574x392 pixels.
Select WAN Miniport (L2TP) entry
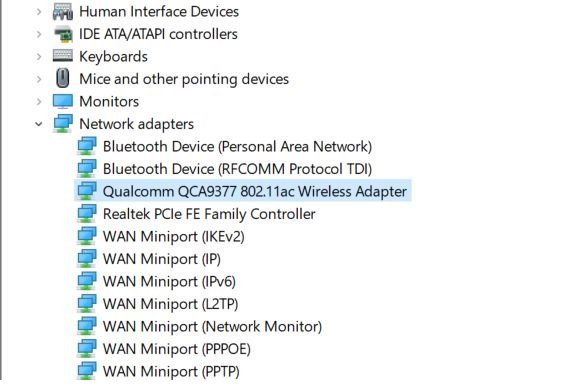[x=170, y=304]
